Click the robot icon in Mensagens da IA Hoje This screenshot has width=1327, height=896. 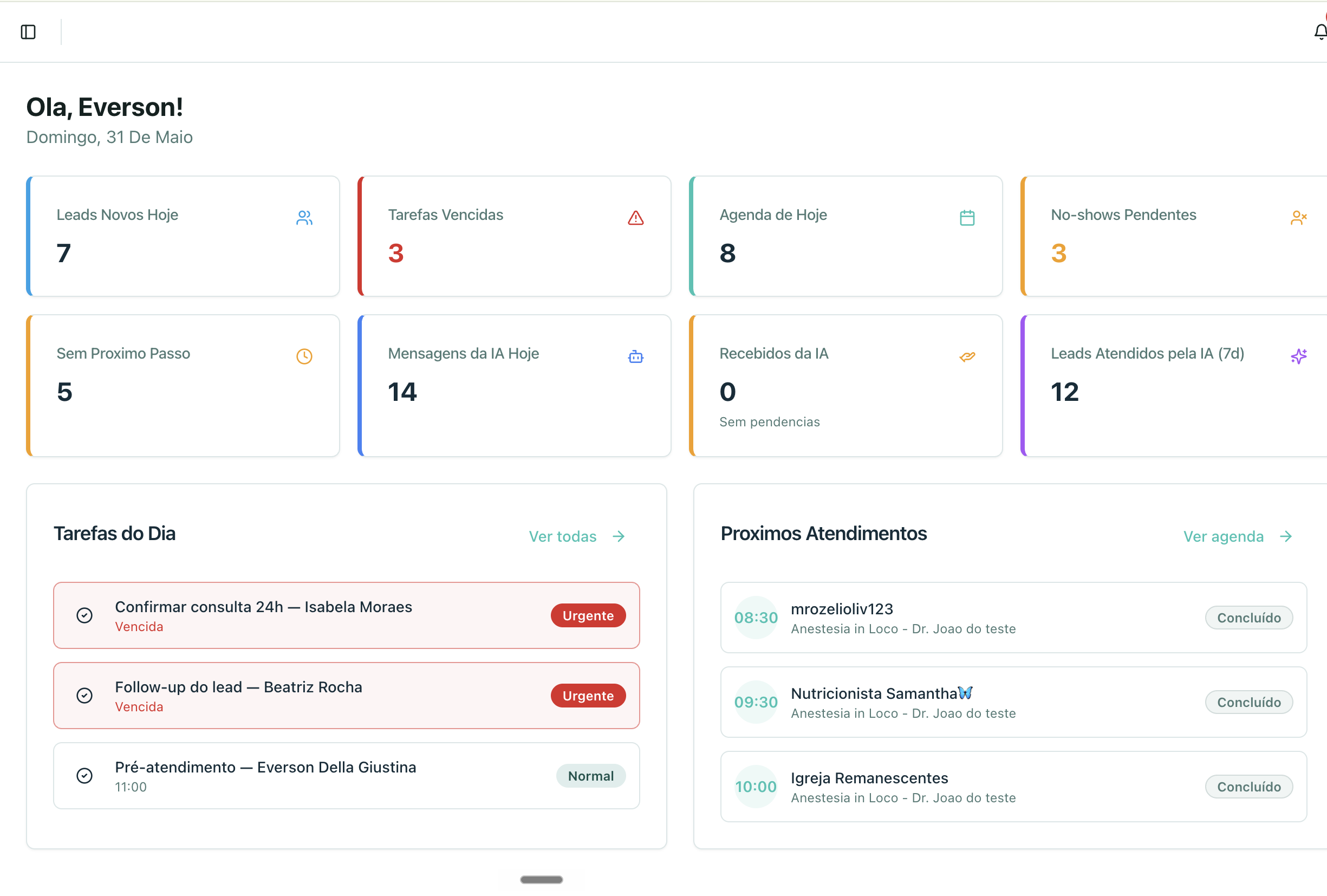(x=635, y=356)
